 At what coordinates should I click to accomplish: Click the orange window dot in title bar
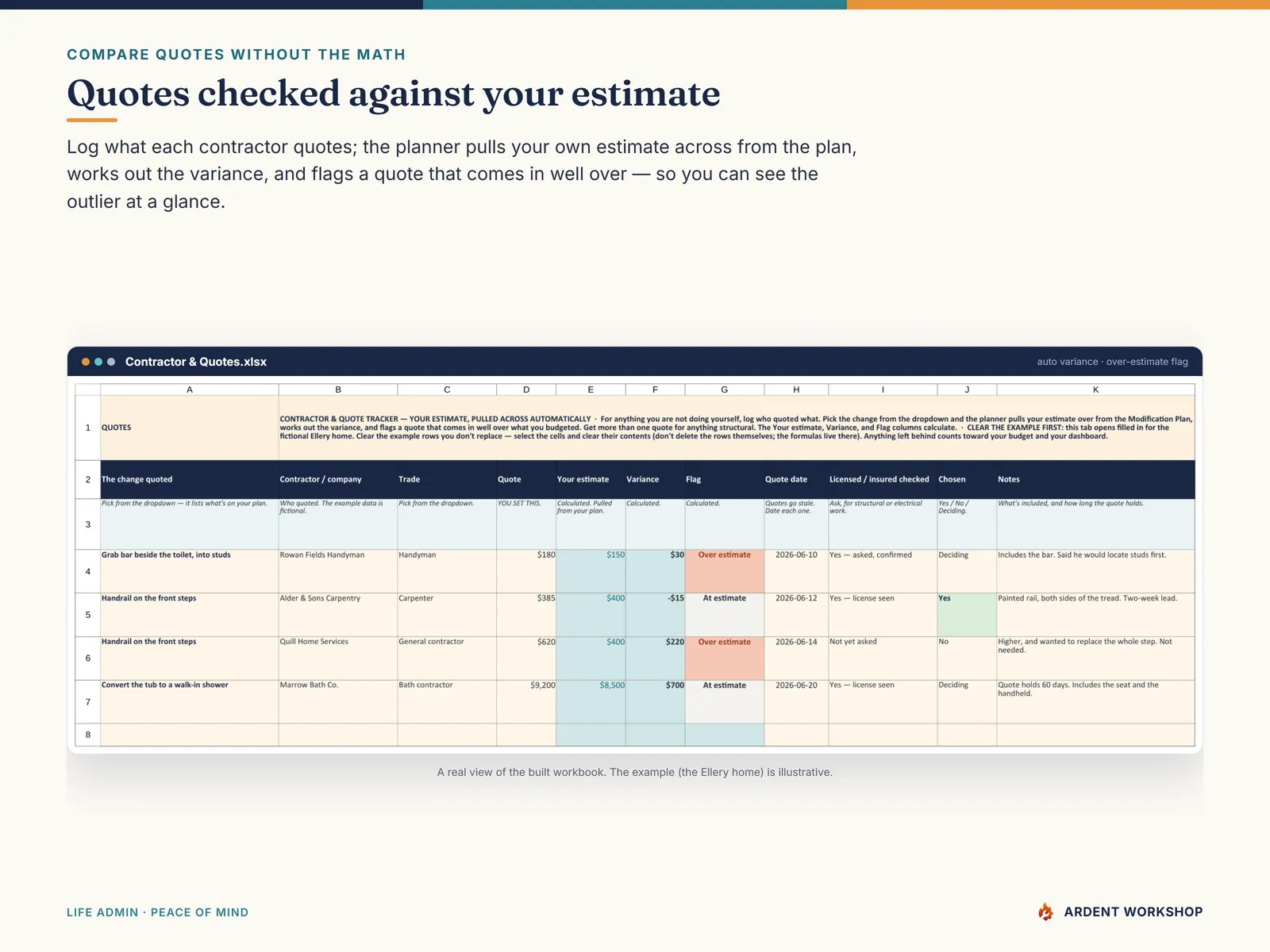[86, 362]
